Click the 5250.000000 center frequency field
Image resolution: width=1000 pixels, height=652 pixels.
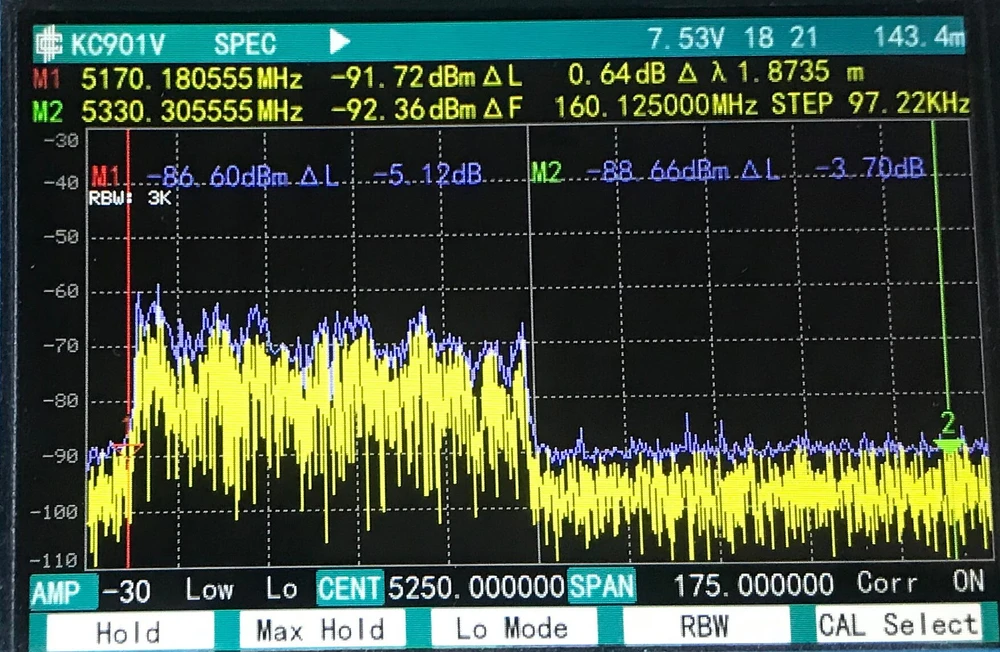click(x=475, y=587)
